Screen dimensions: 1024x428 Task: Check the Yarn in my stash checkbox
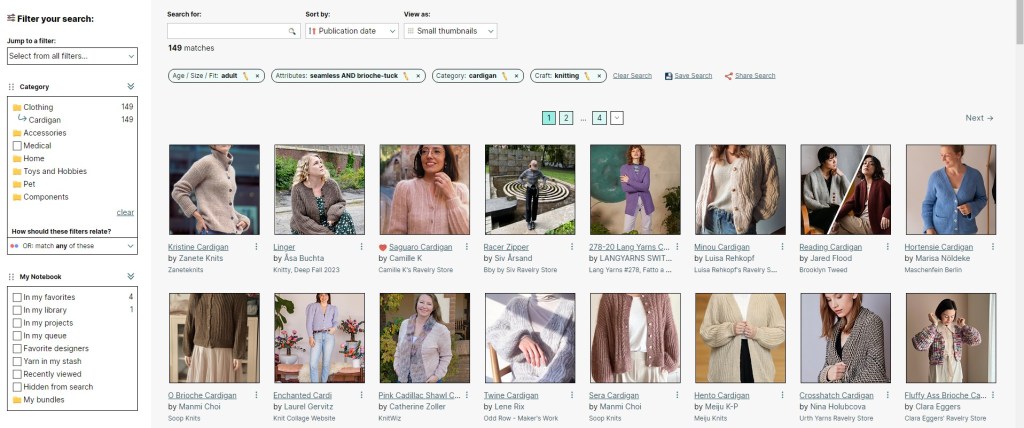click(x=17, y=361)
